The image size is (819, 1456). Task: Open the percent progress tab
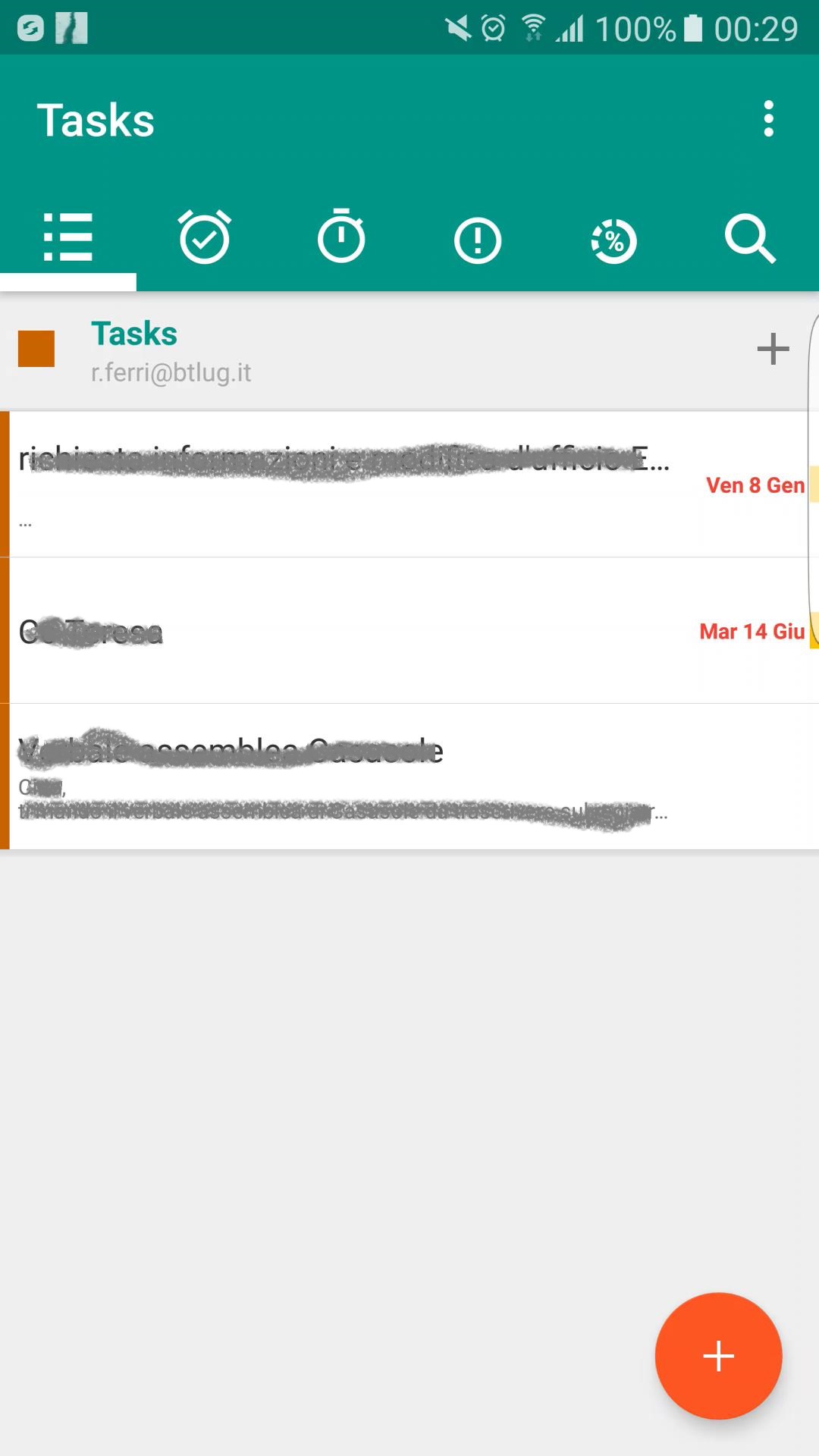click(614, 237)
